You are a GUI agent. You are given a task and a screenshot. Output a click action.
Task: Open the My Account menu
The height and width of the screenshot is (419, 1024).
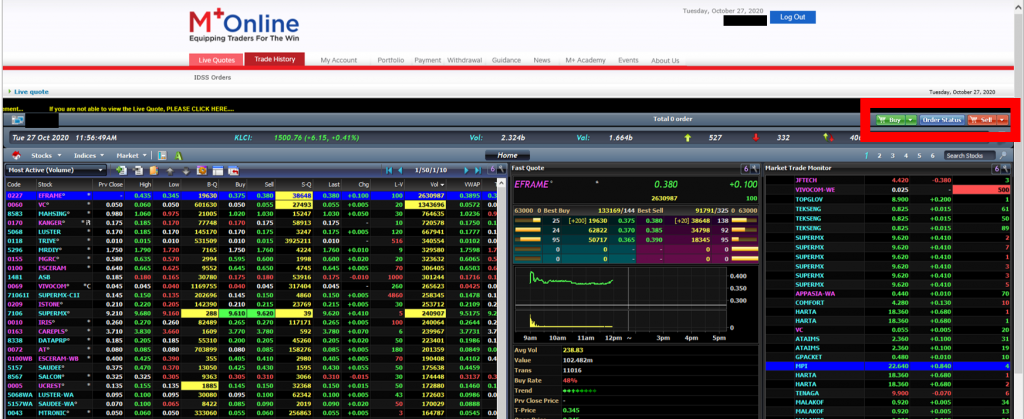point(338,60)
